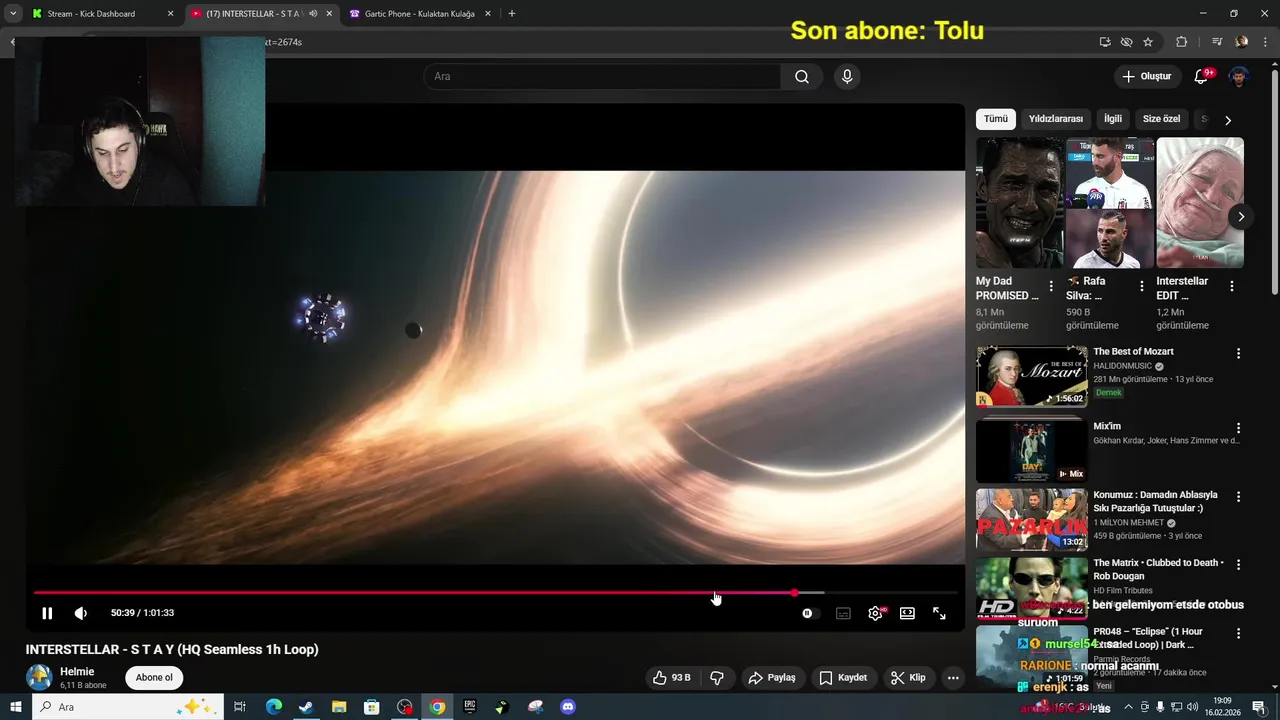Open Discord from the taskbar

(568, 707)
